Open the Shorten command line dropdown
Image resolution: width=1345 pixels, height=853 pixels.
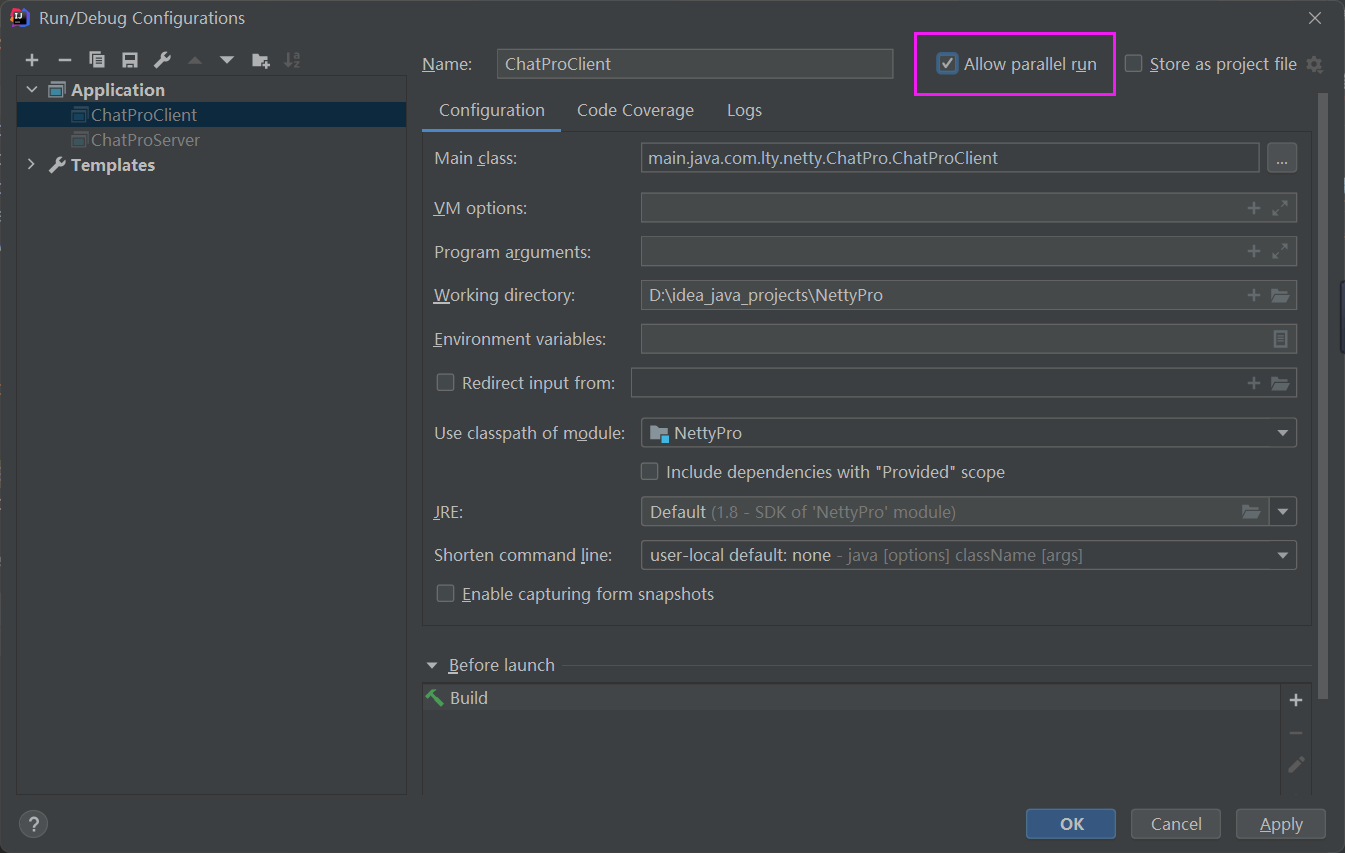[1282, 554]
